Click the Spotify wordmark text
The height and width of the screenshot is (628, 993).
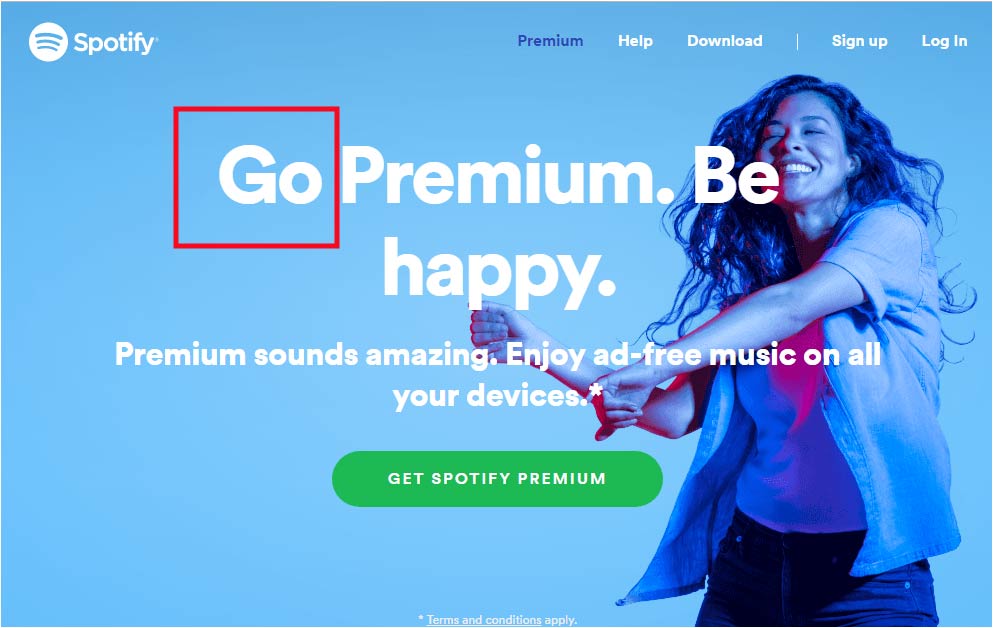click(x=115, y=43)
